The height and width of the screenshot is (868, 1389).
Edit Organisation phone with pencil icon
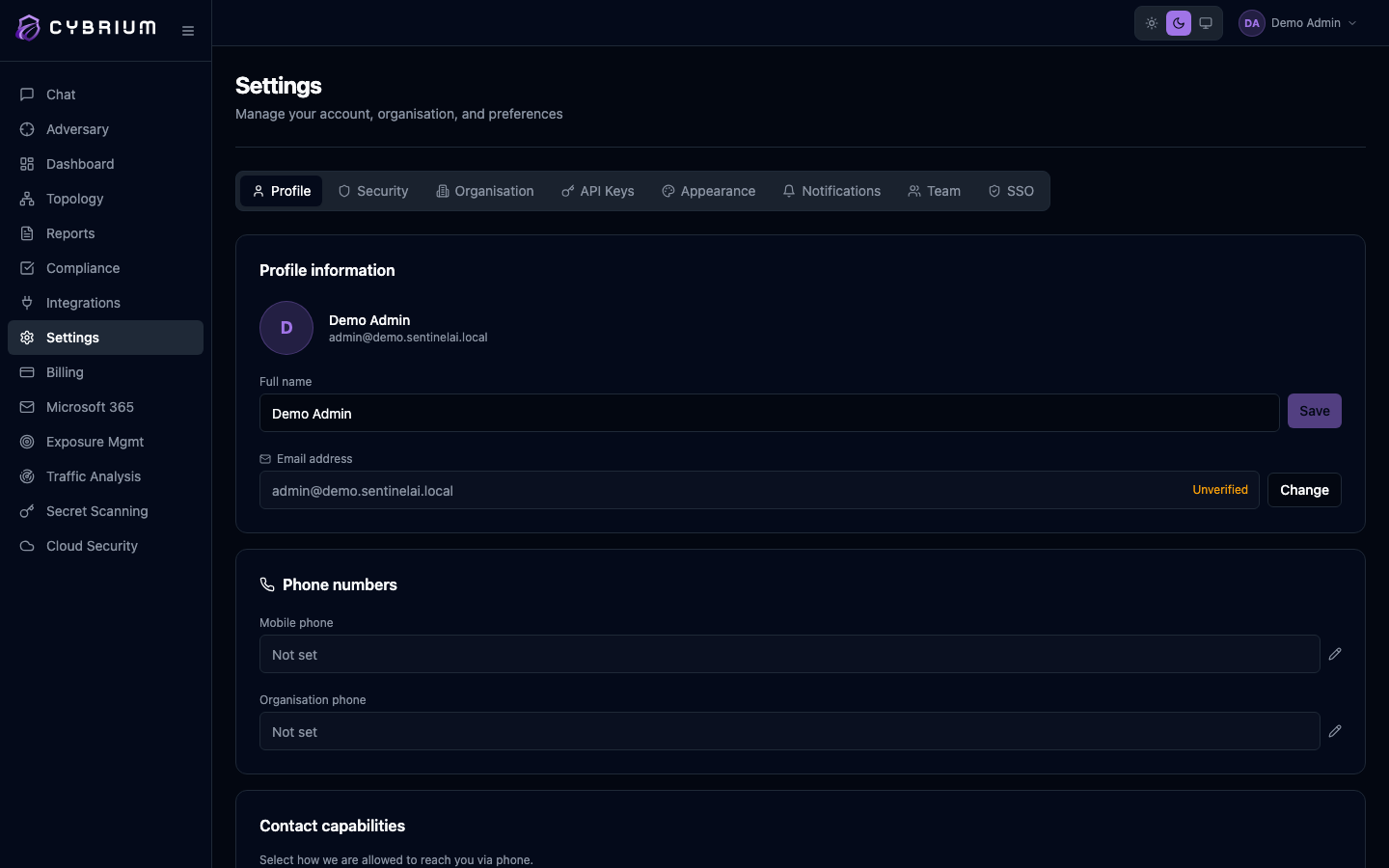click(x=1335, y=731)
